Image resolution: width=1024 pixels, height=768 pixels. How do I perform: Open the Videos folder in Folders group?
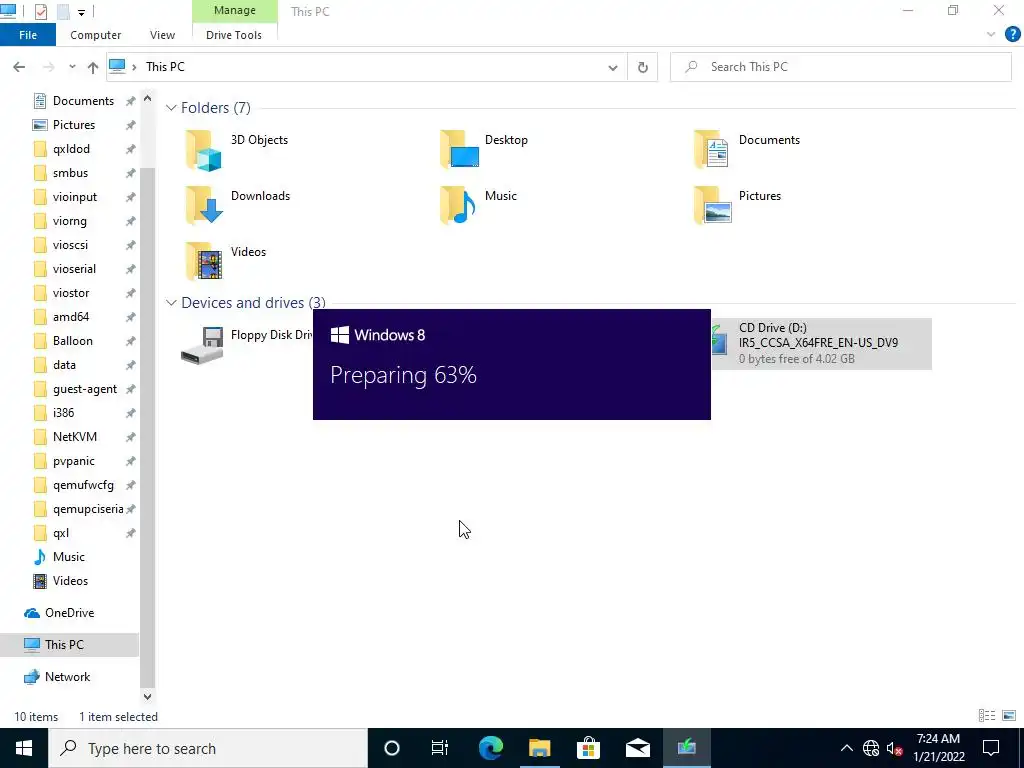[x=225, y=261]
